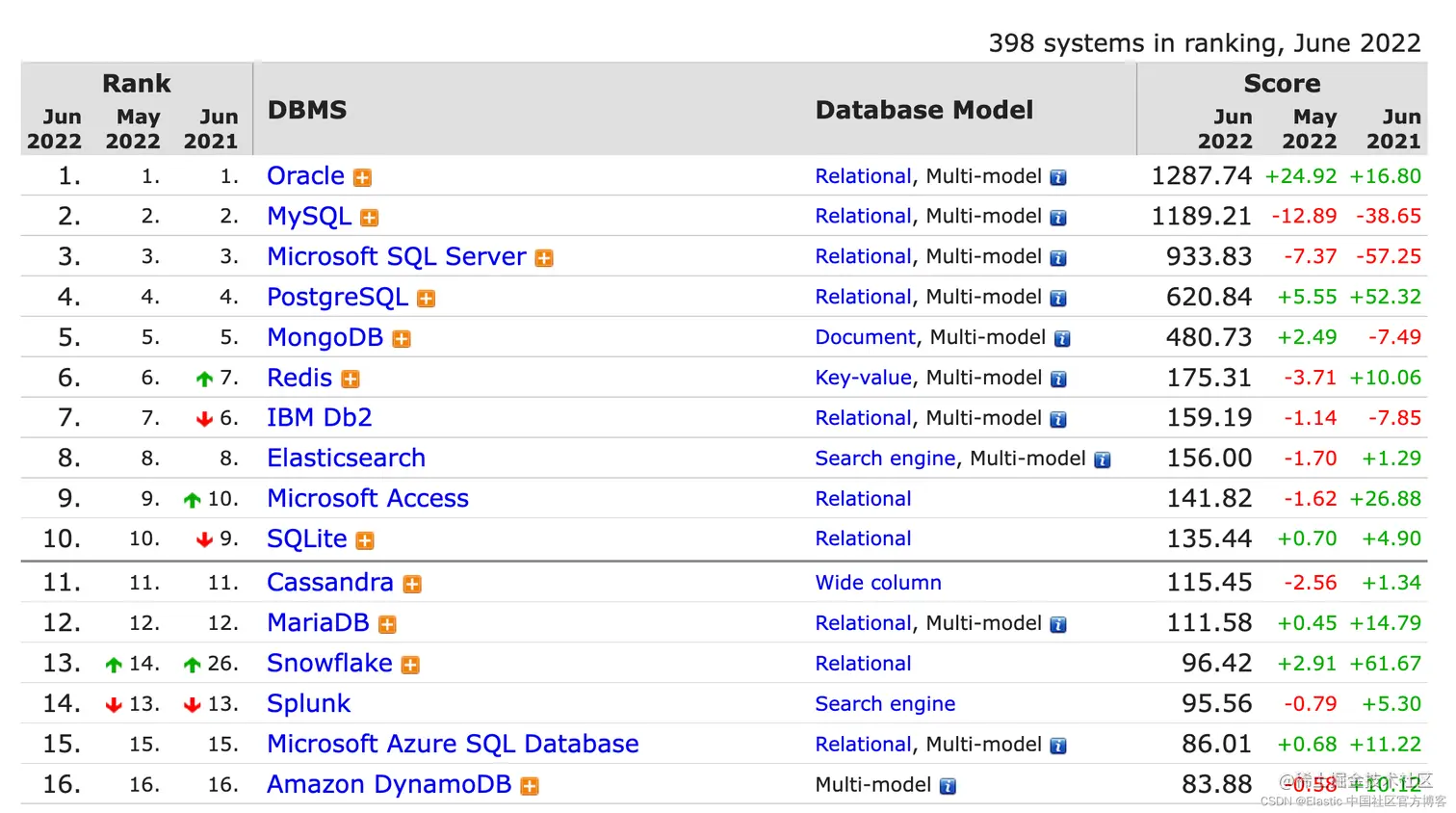Image resolution: width=1456 pixels, height=813 pixels.
Task: Click Search engine link in Splunk row
Action: (885, 704)
